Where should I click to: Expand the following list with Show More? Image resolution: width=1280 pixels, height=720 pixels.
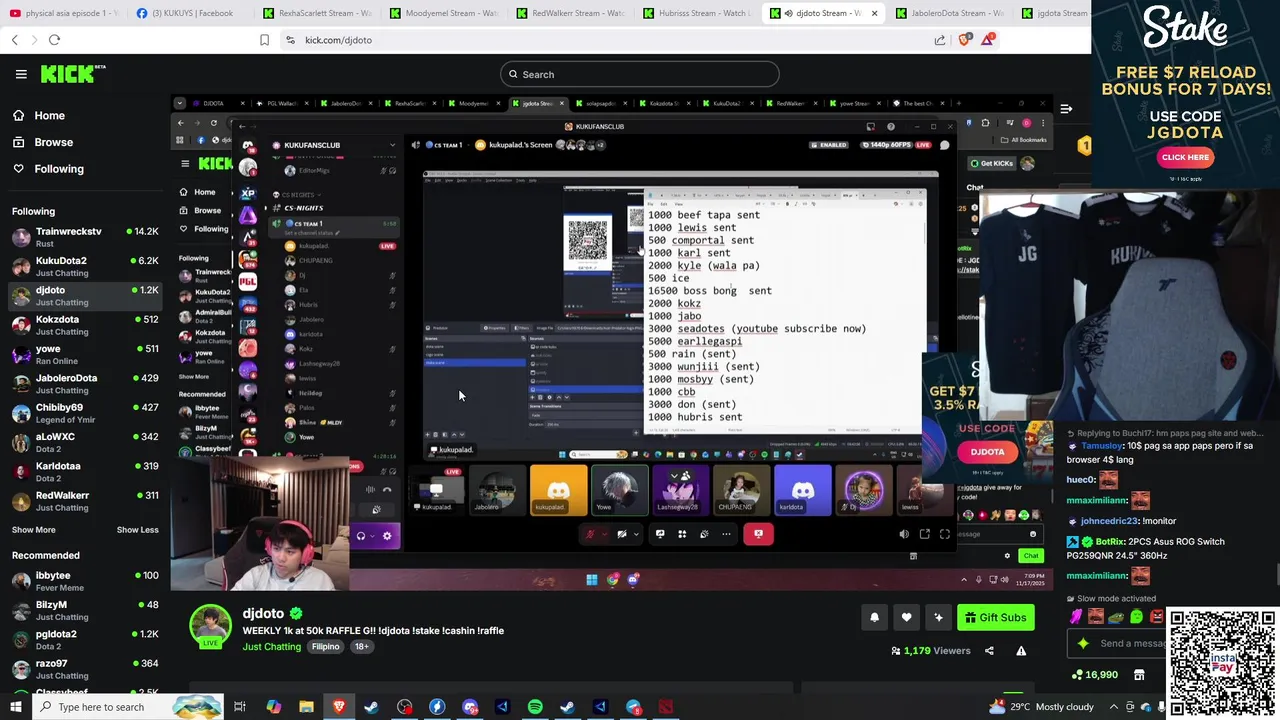33,530
